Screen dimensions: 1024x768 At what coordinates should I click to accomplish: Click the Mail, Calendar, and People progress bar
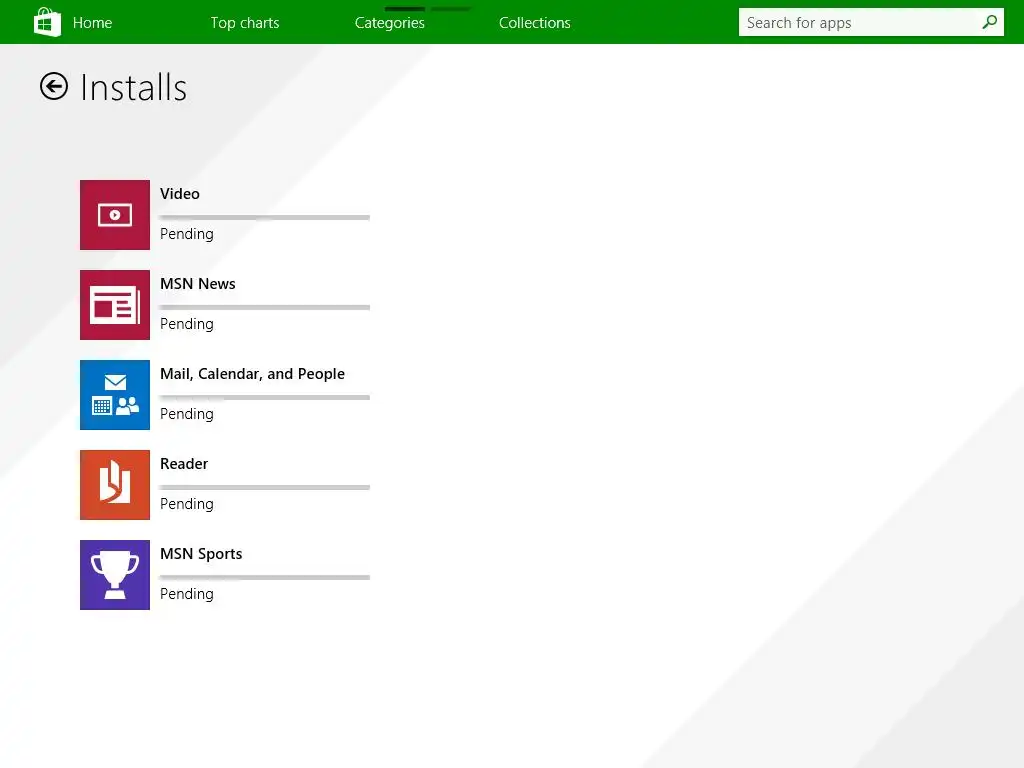tap(265, 398)
